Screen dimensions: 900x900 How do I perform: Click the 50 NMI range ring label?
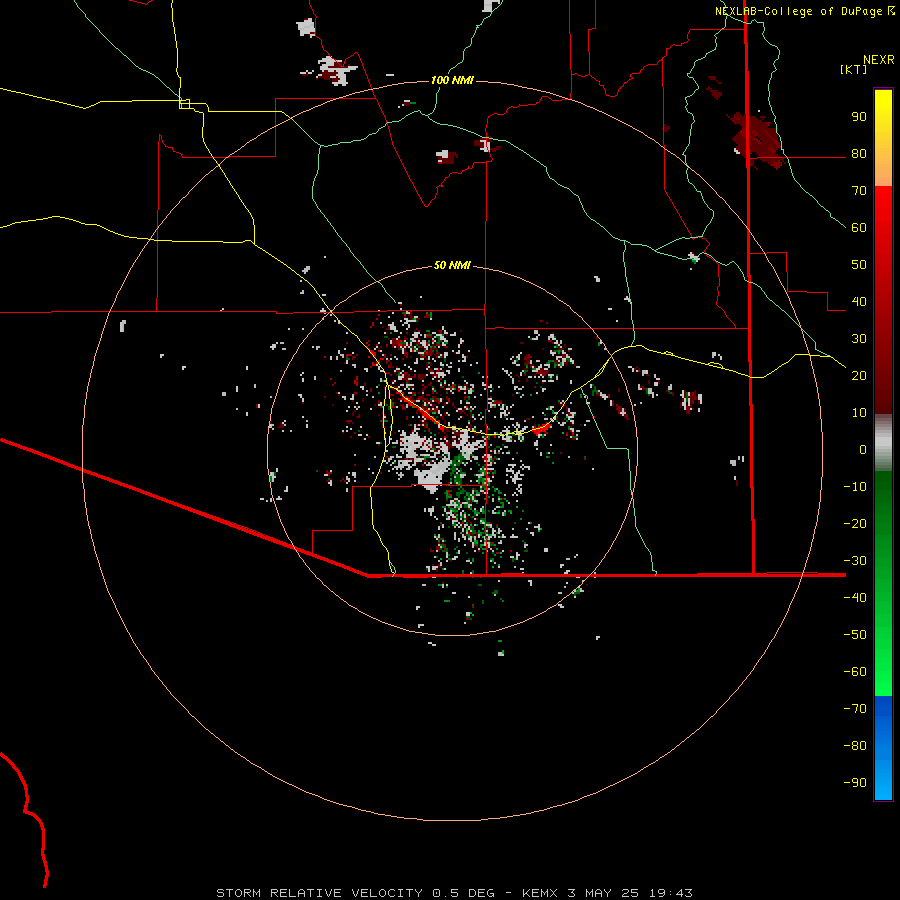tap(452, 265)
